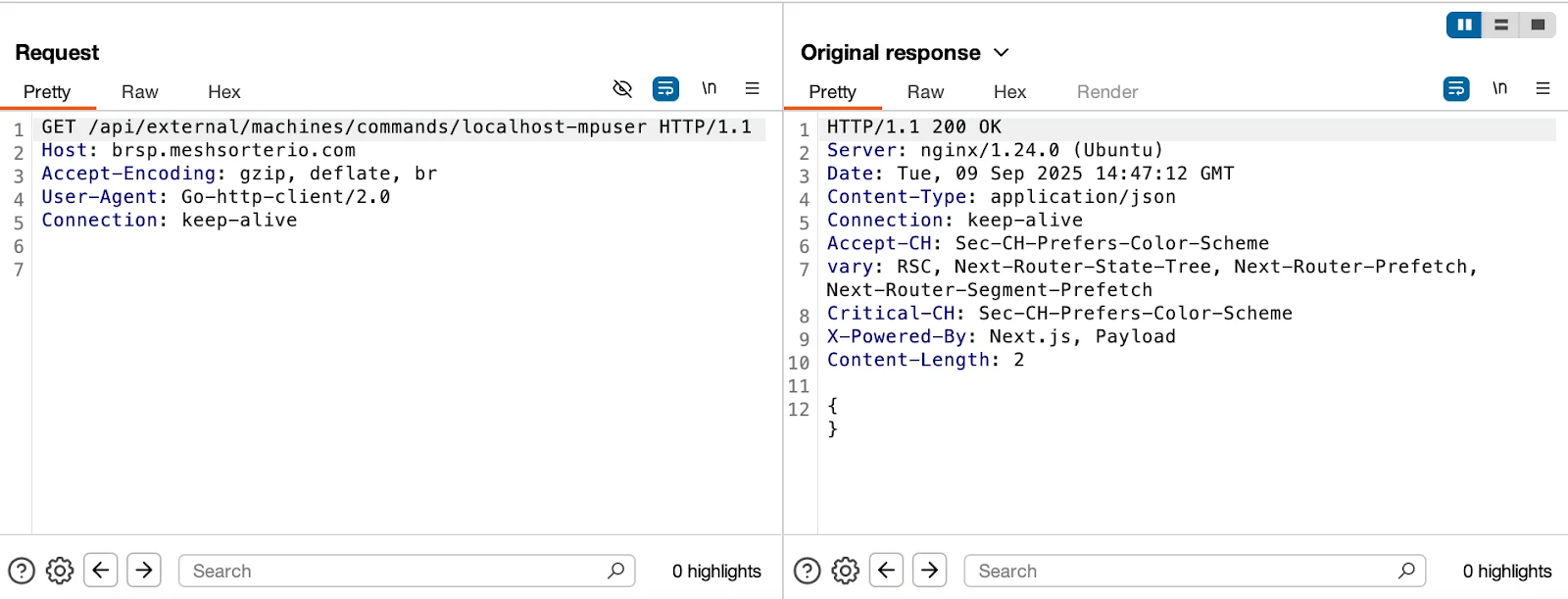The width and height of the screenshot is (1568, 599).
Task: Open response panel hamburger options menu
Action: (1543, 88)
